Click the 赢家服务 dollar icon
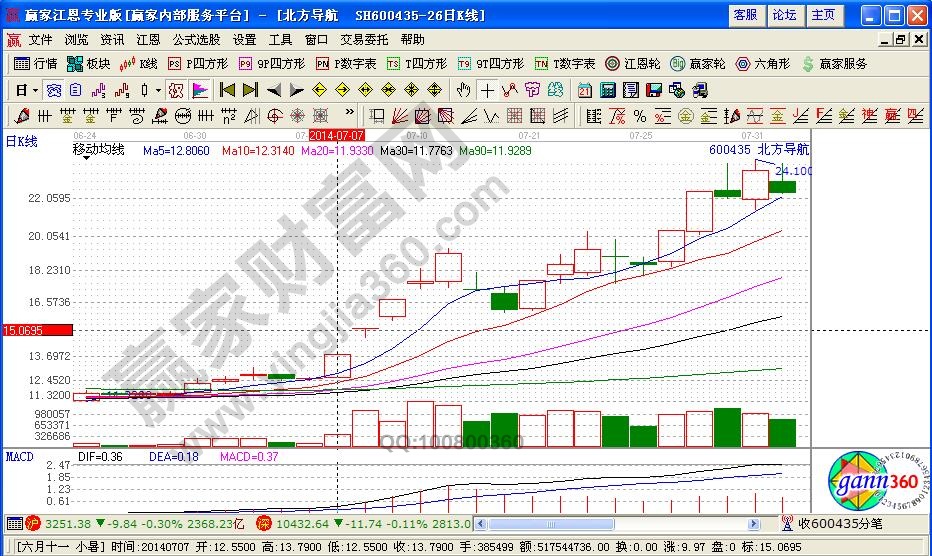Screen dimensions: 932x556 [x=834, y=64]
